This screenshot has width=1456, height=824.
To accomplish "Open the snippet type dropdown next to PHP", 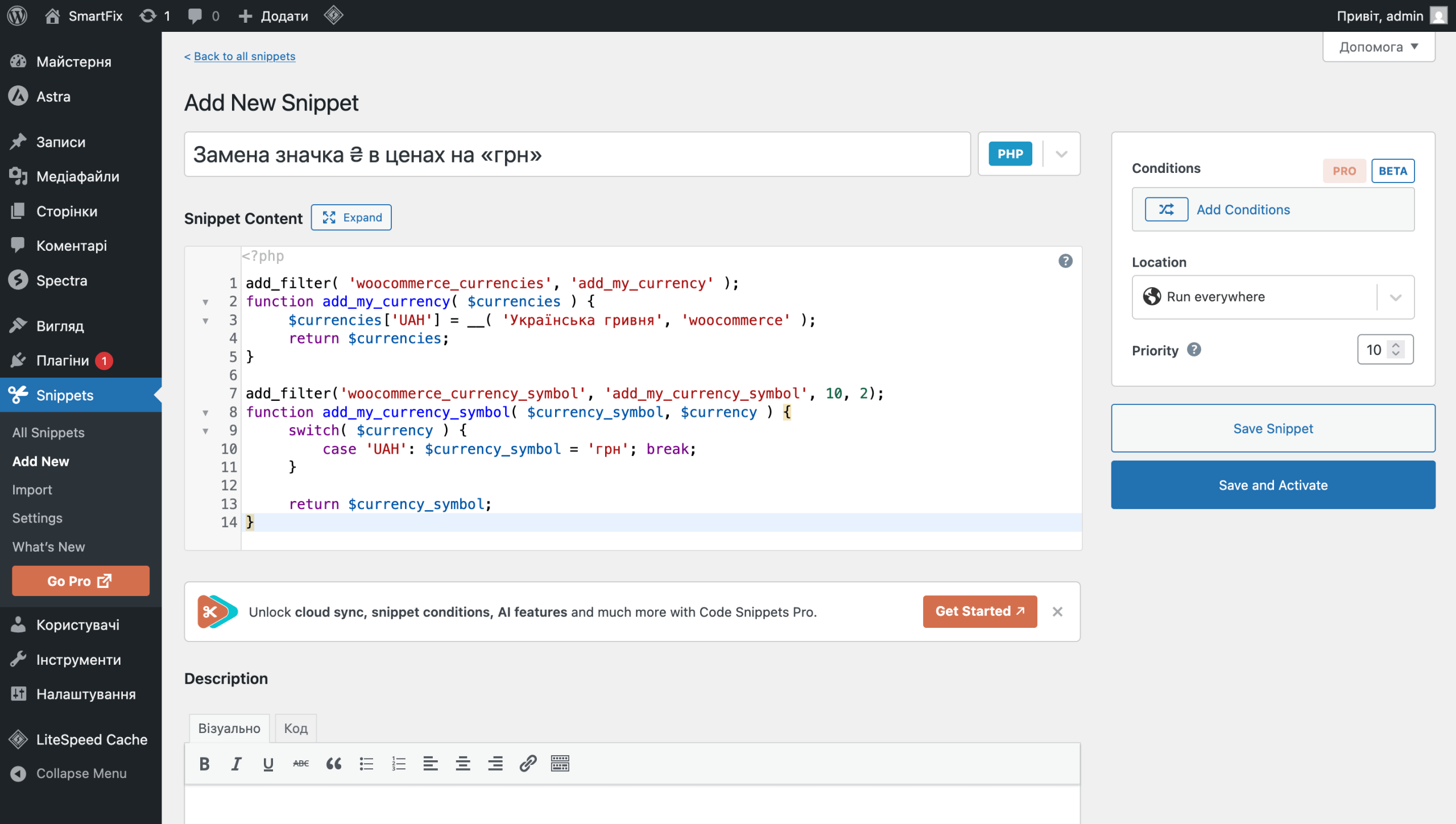I will click(1060, 154).
